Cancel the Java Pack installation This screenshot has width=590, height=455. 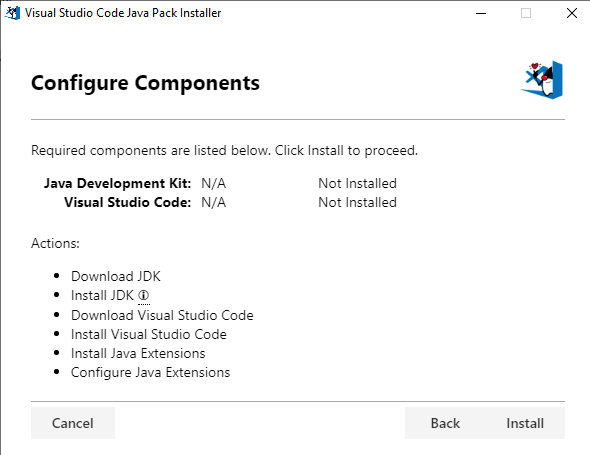tap(73, 423)
